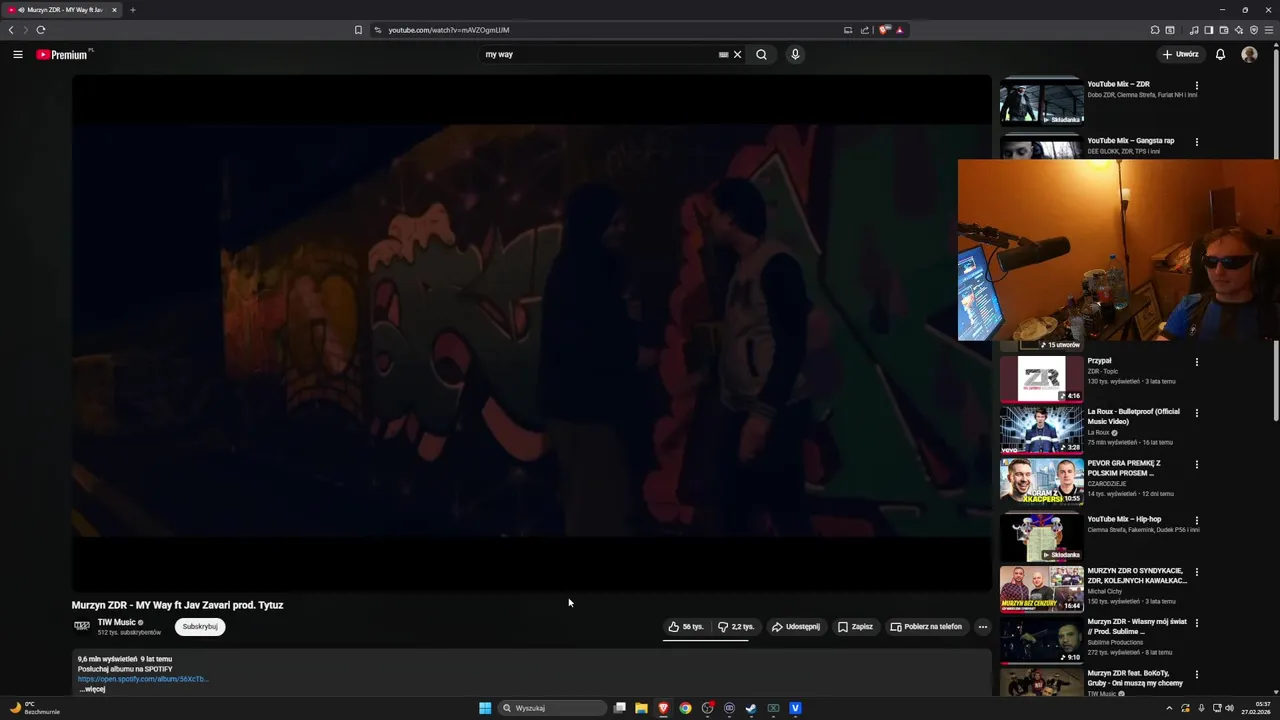Open the share icon in address bar
This screenshot has width=1280, height=720.
(864, 30)
